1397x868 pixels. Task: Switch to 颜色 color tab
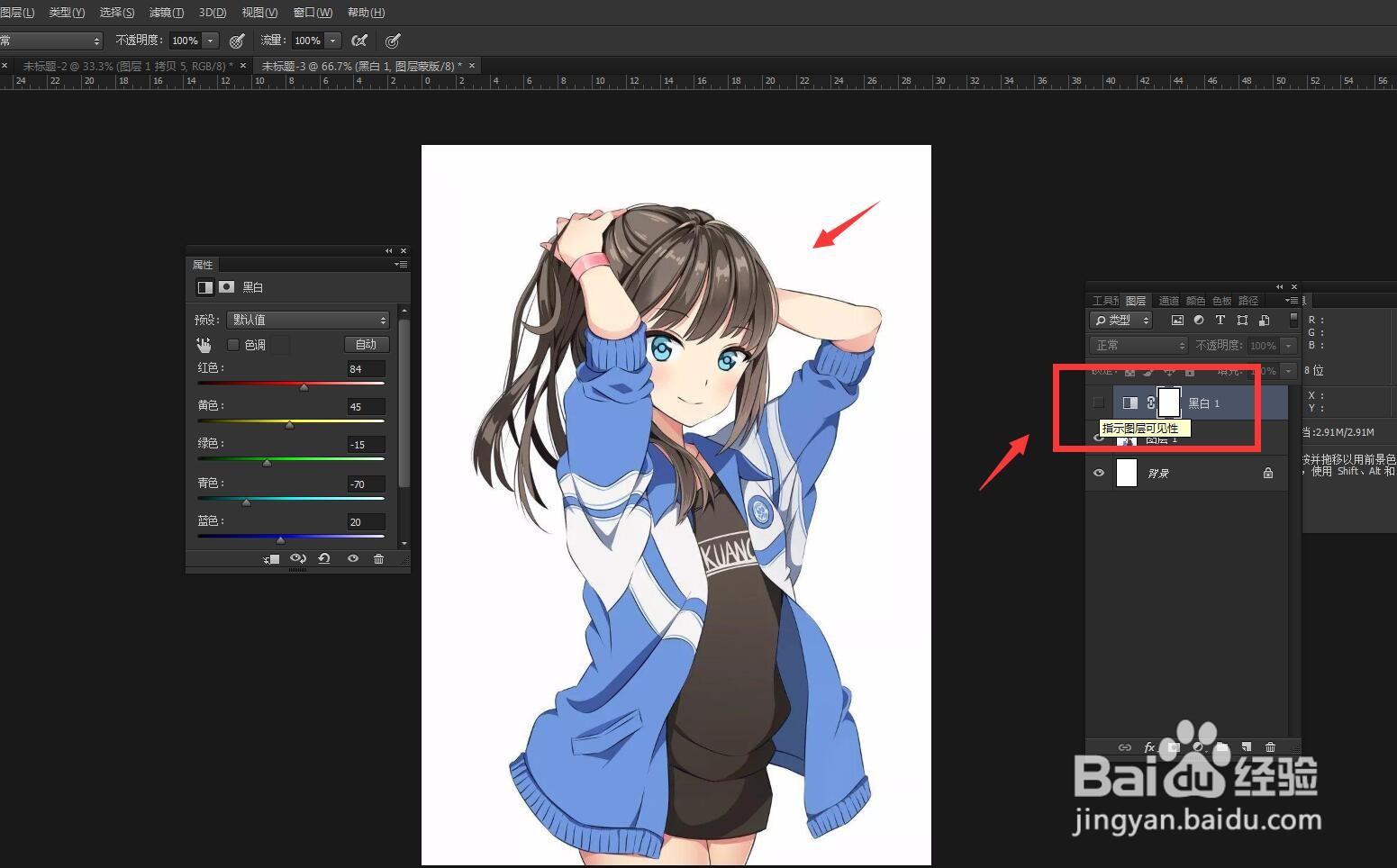(x=1196, y=301)
